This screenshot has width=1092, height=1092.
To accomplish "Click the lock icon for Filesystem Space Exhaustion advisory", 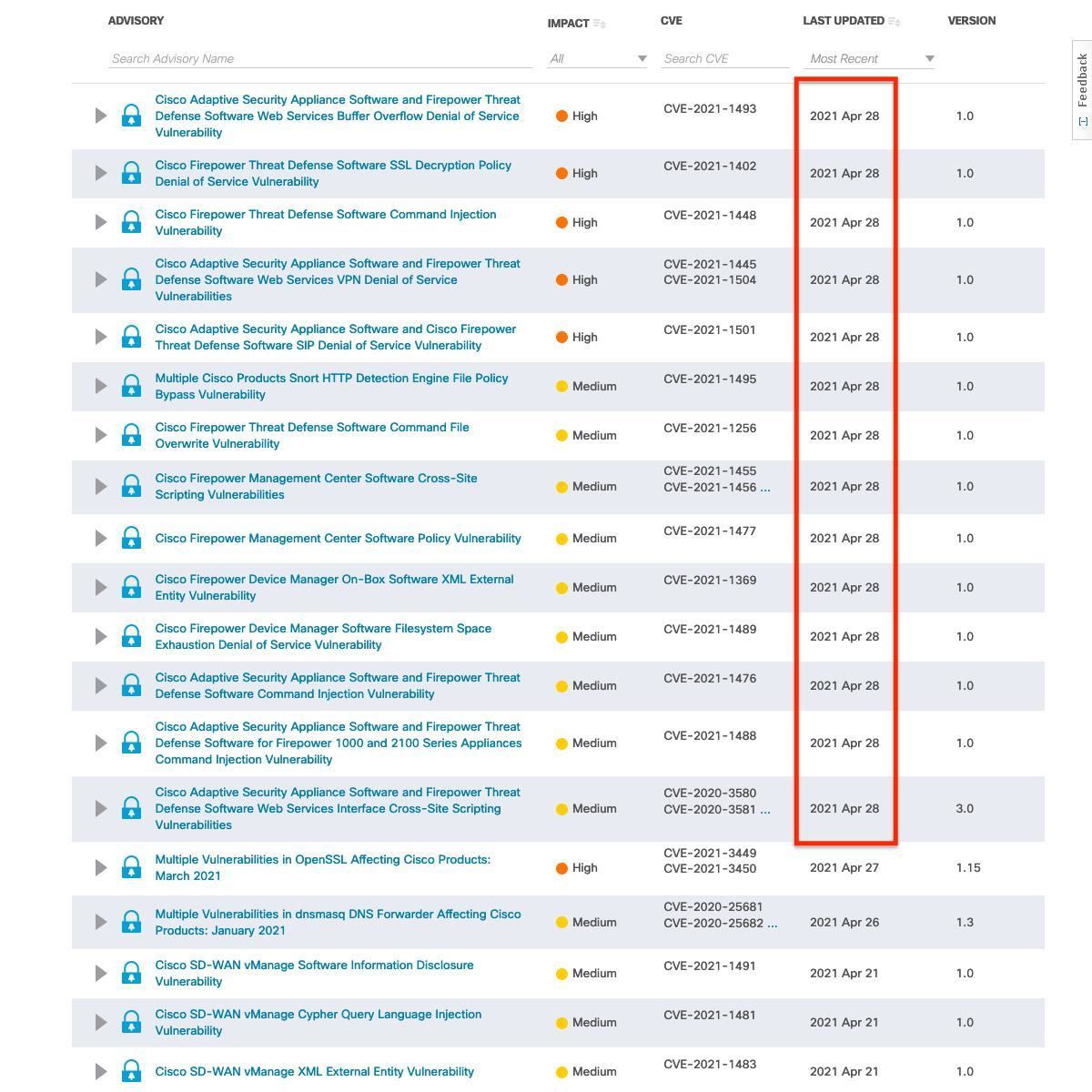I will [131, 636].
